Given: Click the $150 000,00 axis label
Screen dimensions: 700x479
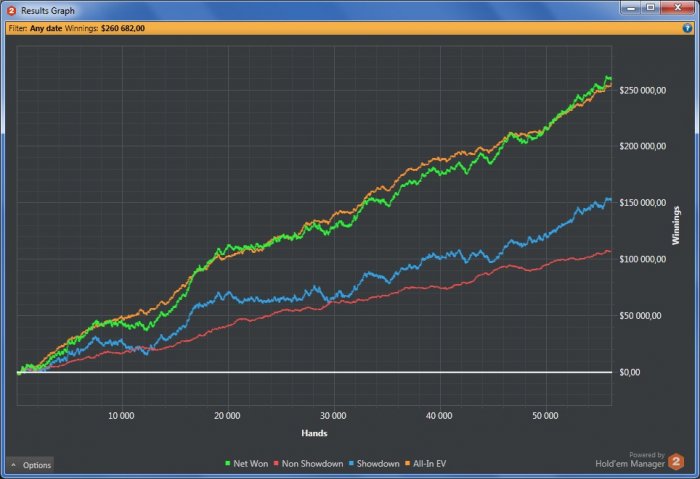Looking at the screenshot, I should click(642, 203).
